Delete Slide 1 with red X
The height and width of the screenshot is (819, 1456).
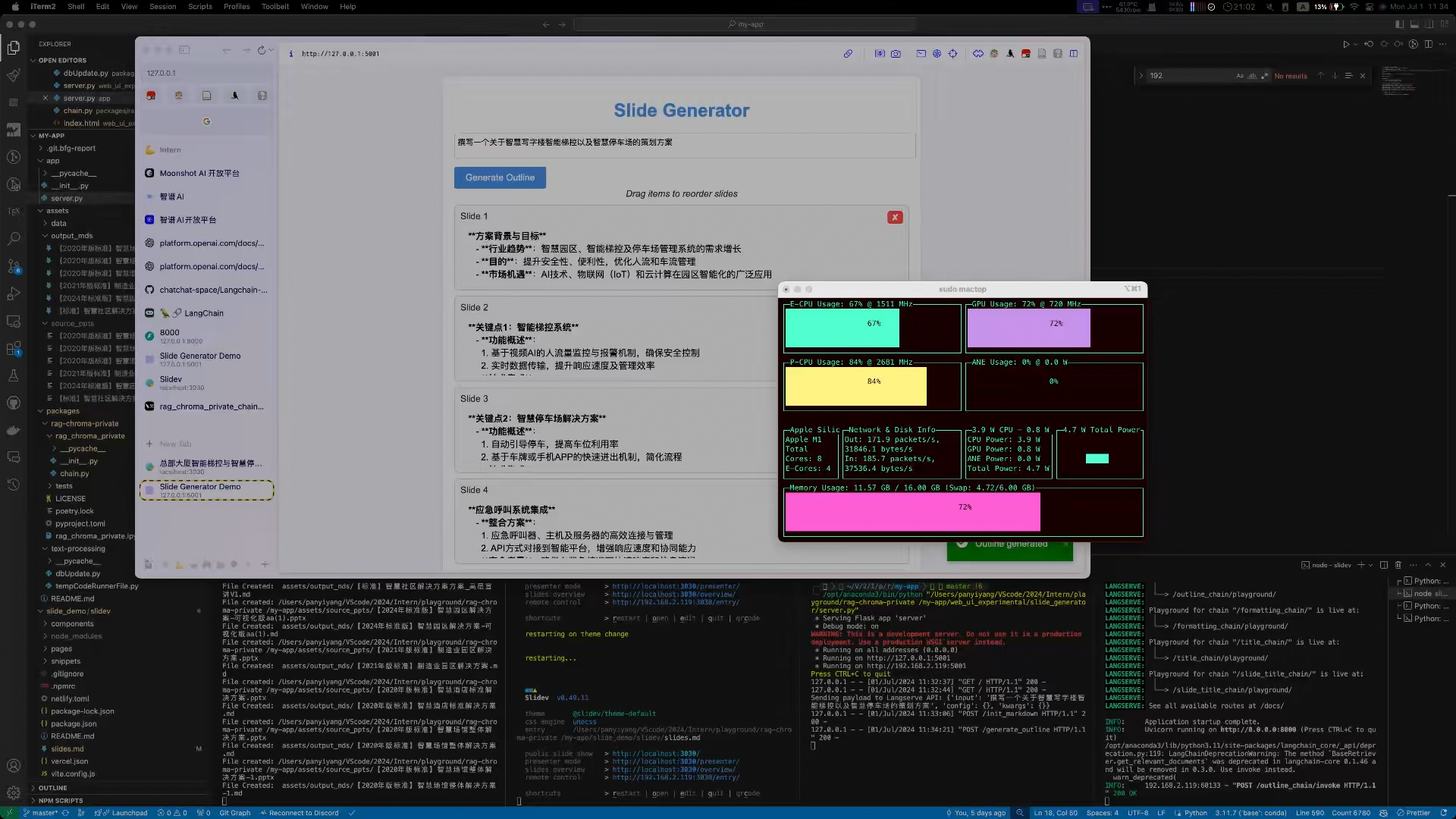click(895, 218)
